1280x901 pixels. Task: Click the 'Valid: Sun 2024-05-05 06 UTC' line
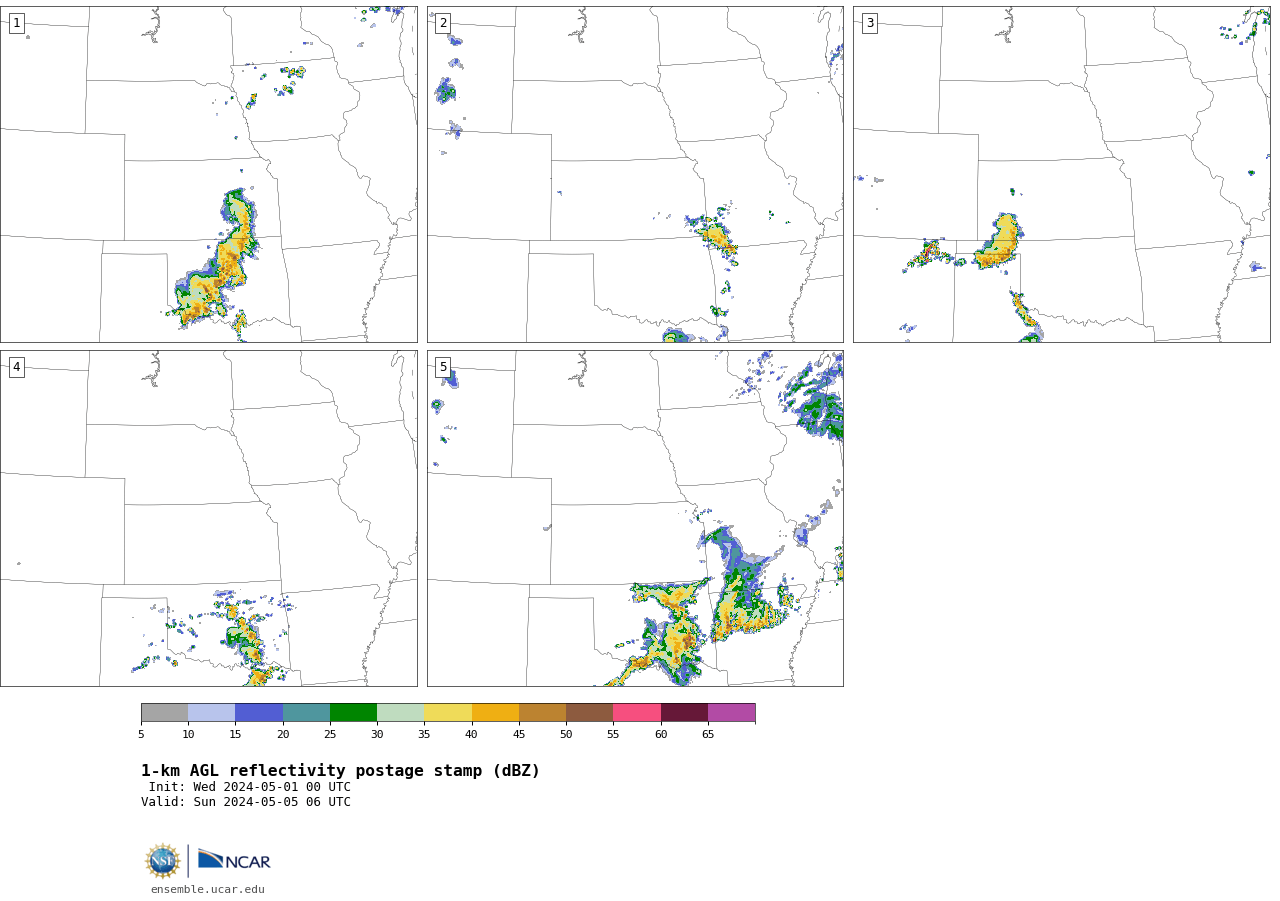[x=246, y=802]
